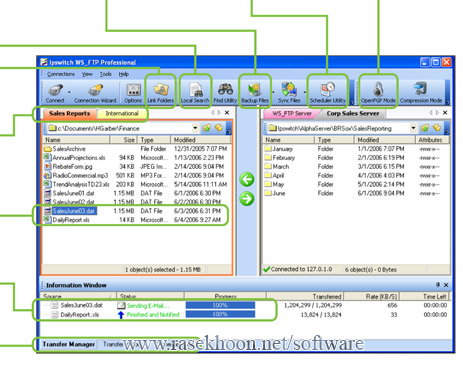Image resolution: width=463 pixels, height=367 pixels.
Task: Select the Corp Sales Server tab
Action: 353,114
